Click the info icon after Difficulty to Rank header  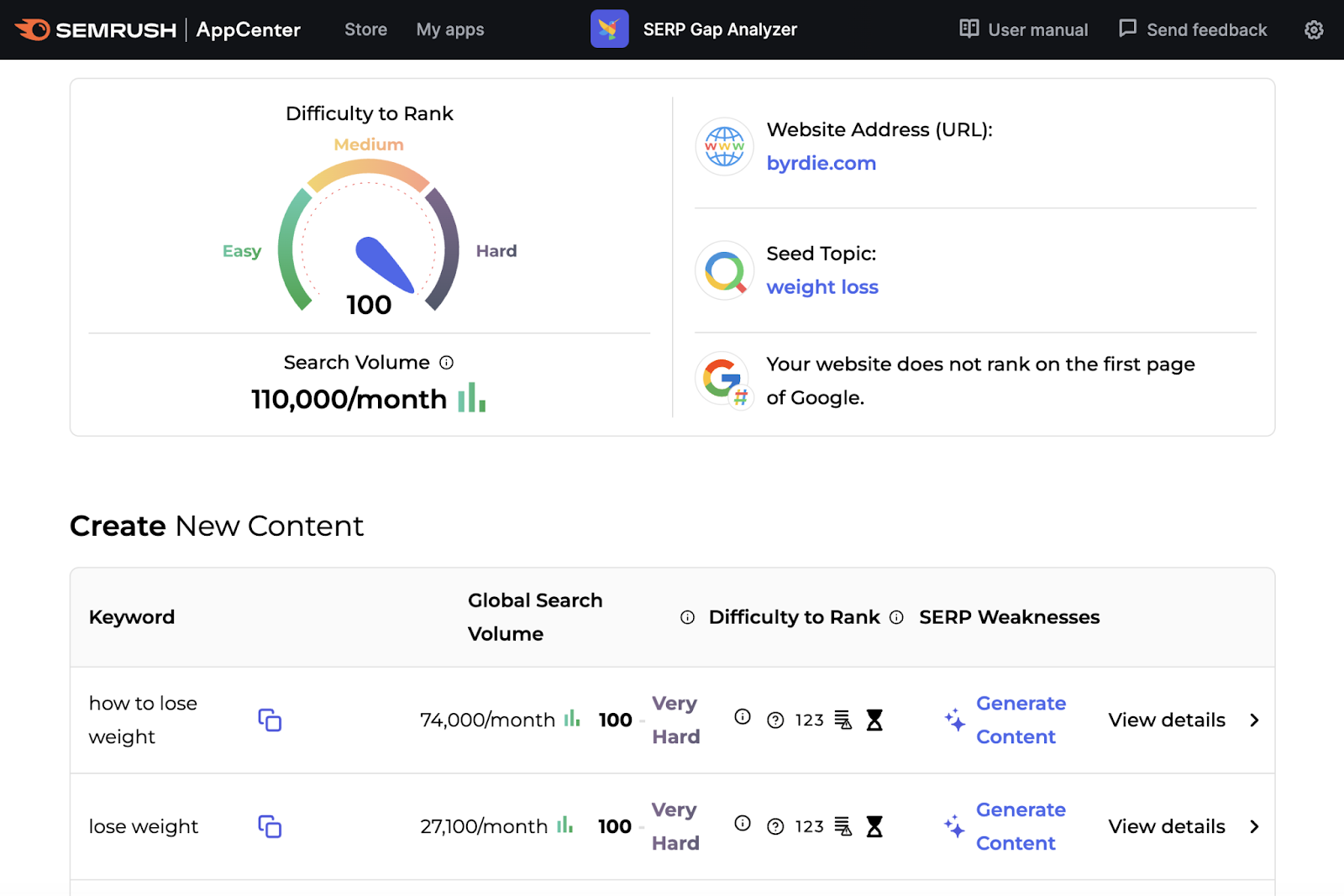pos(896,617)
